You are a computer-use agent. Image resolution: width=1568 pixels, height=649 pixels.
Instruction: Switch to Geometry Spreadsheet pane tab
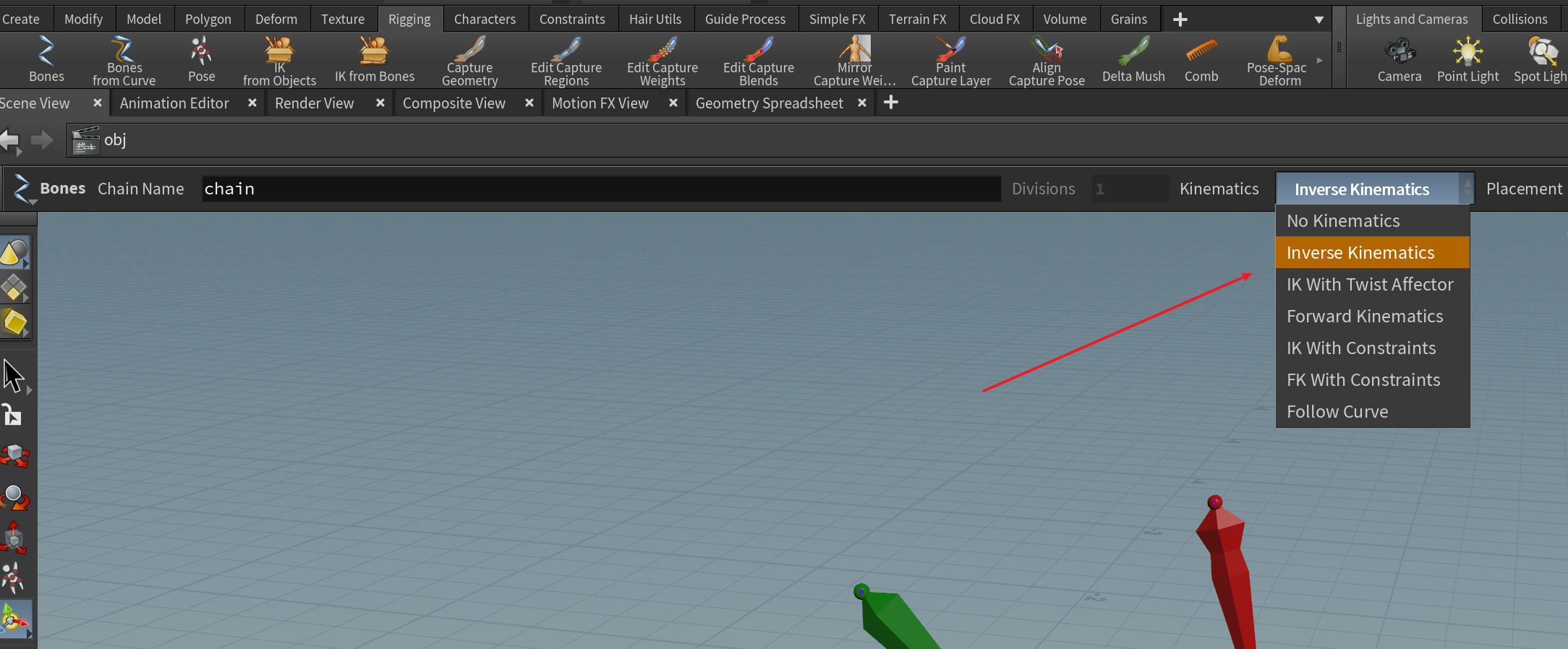pyautogui.click(x=770, y=103)
